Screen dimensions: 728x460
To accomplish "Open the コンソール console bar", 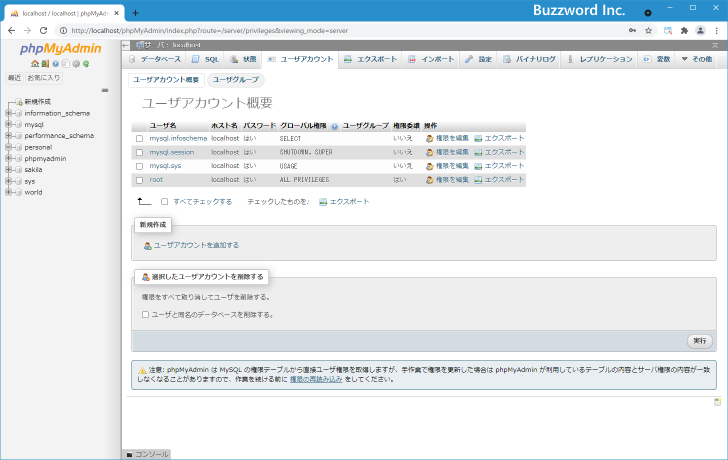I will click(147, 454).
